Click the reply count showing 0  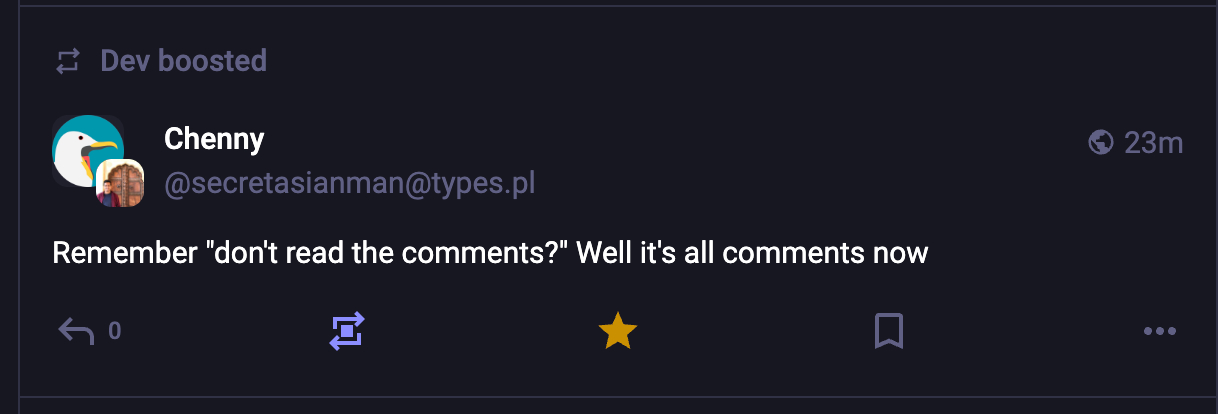tap(115, 330)
